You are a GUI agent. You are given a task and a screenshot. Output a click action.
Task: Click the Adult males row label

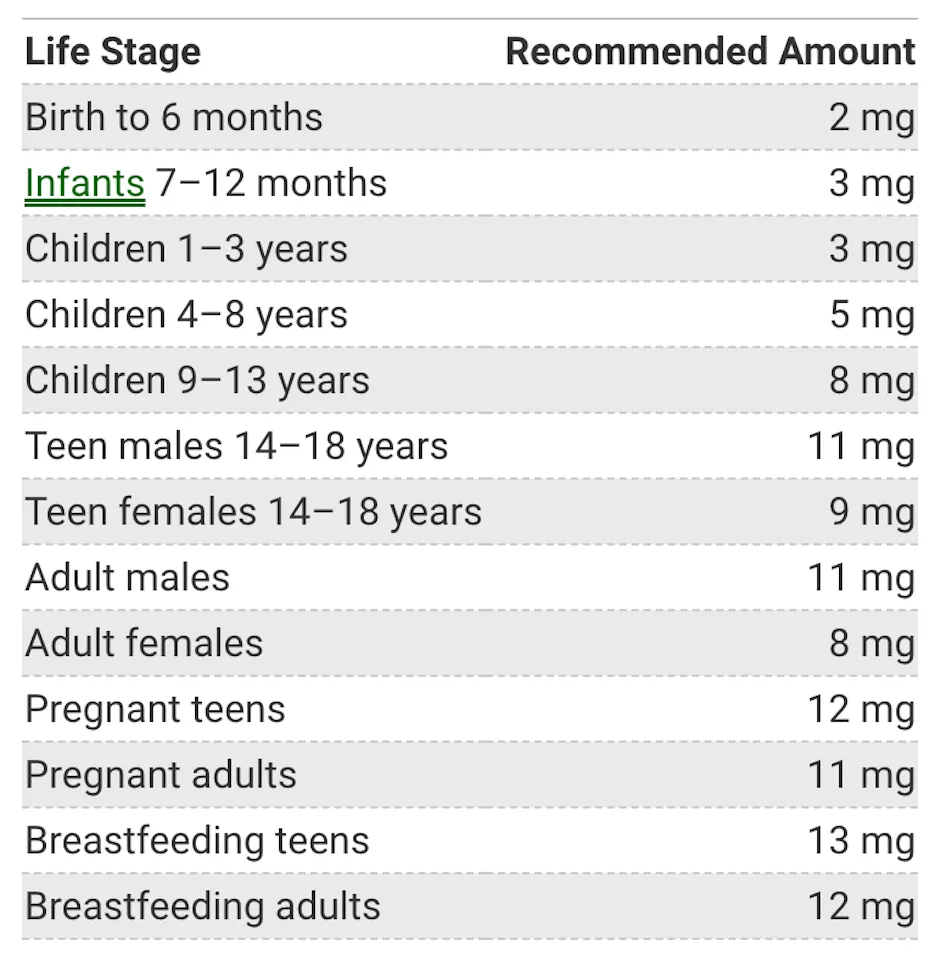click(127, 578)
